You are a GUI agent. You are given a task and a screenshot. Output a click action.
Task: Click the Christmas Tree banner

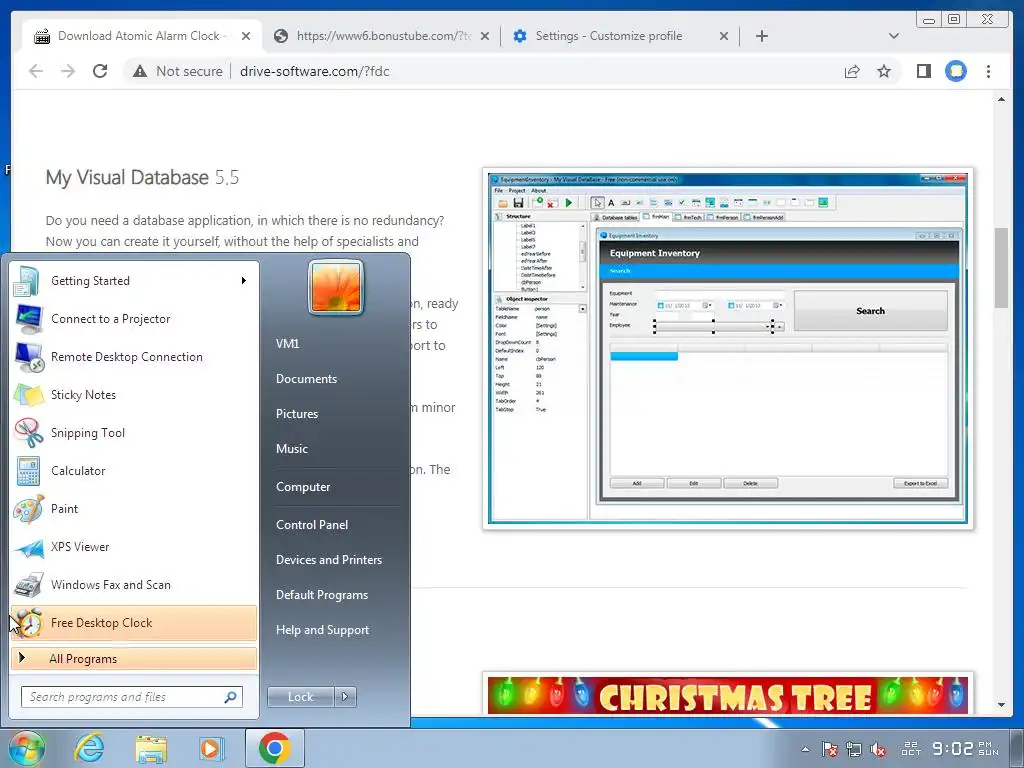[x=728, y=694]
